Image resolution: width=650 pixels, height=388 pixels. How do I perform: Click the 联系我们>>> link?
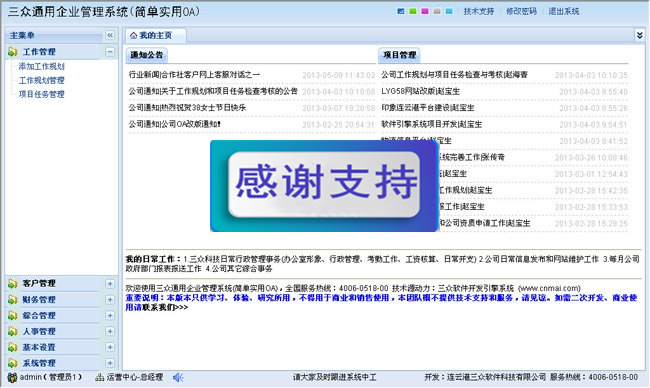pos(165,308)
